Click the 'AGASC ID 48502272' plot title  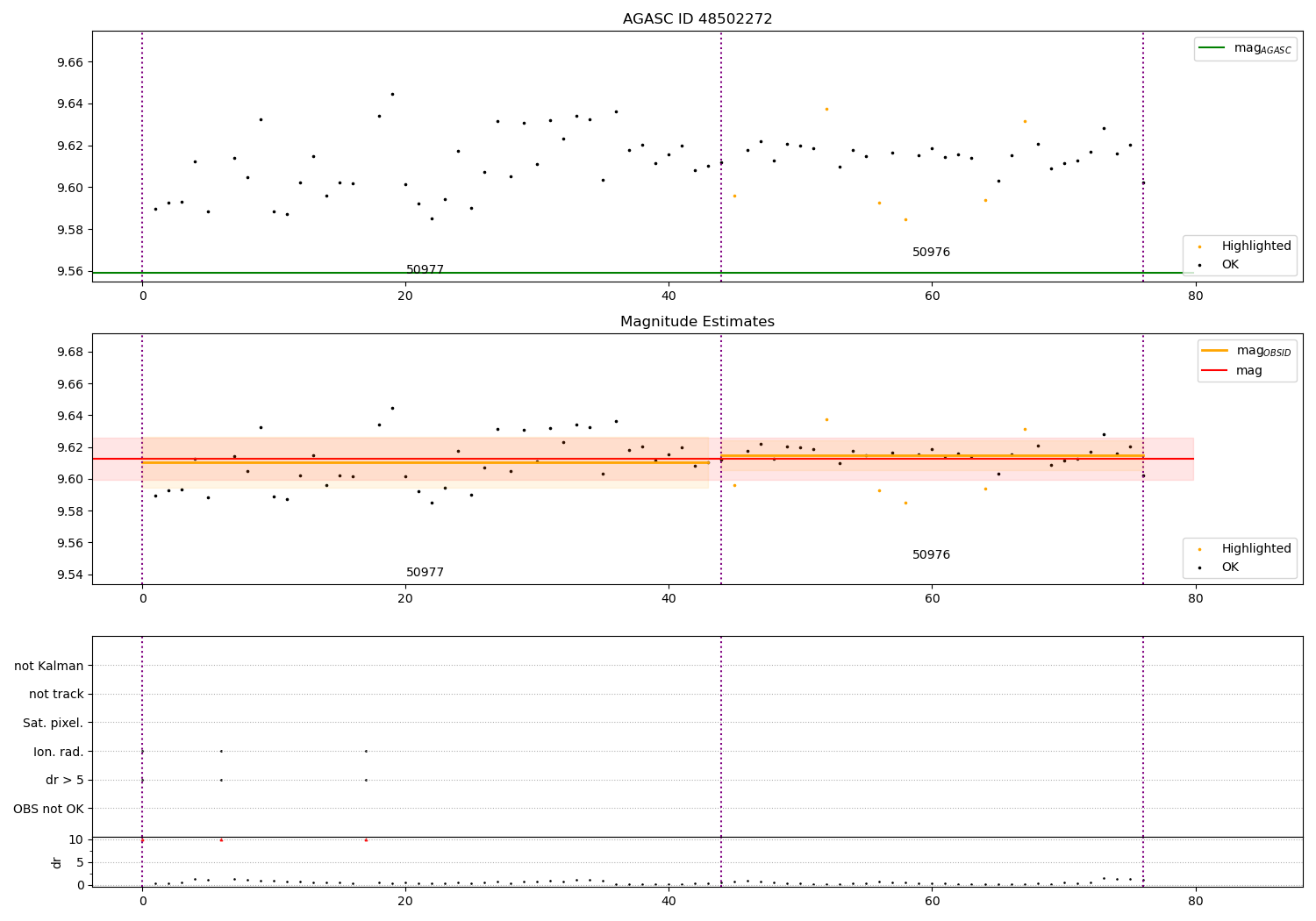point(697,19)
